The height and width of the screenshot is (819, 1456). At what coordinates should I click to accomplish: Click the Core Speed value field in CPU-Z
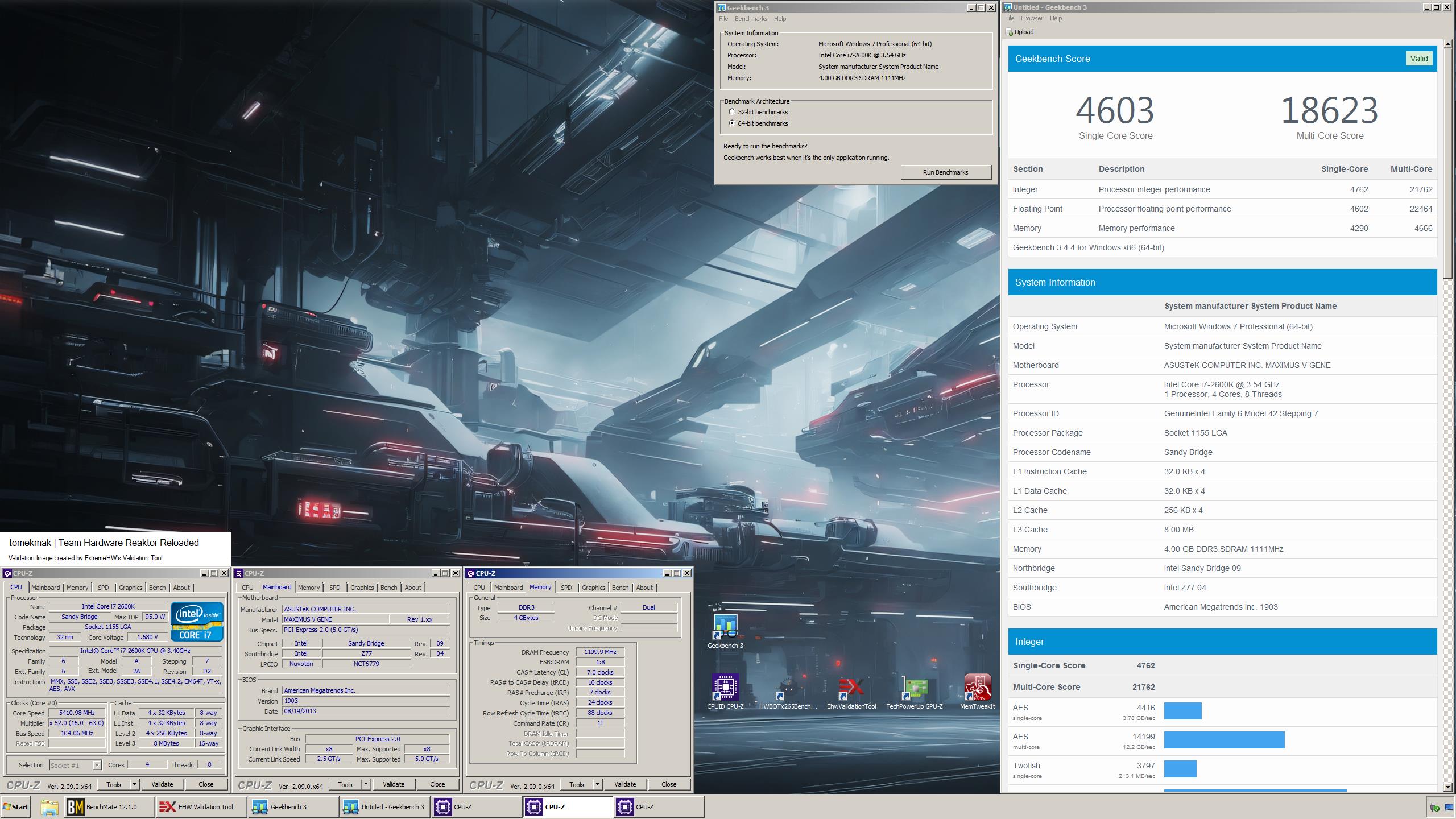click(x=77, y=713)
